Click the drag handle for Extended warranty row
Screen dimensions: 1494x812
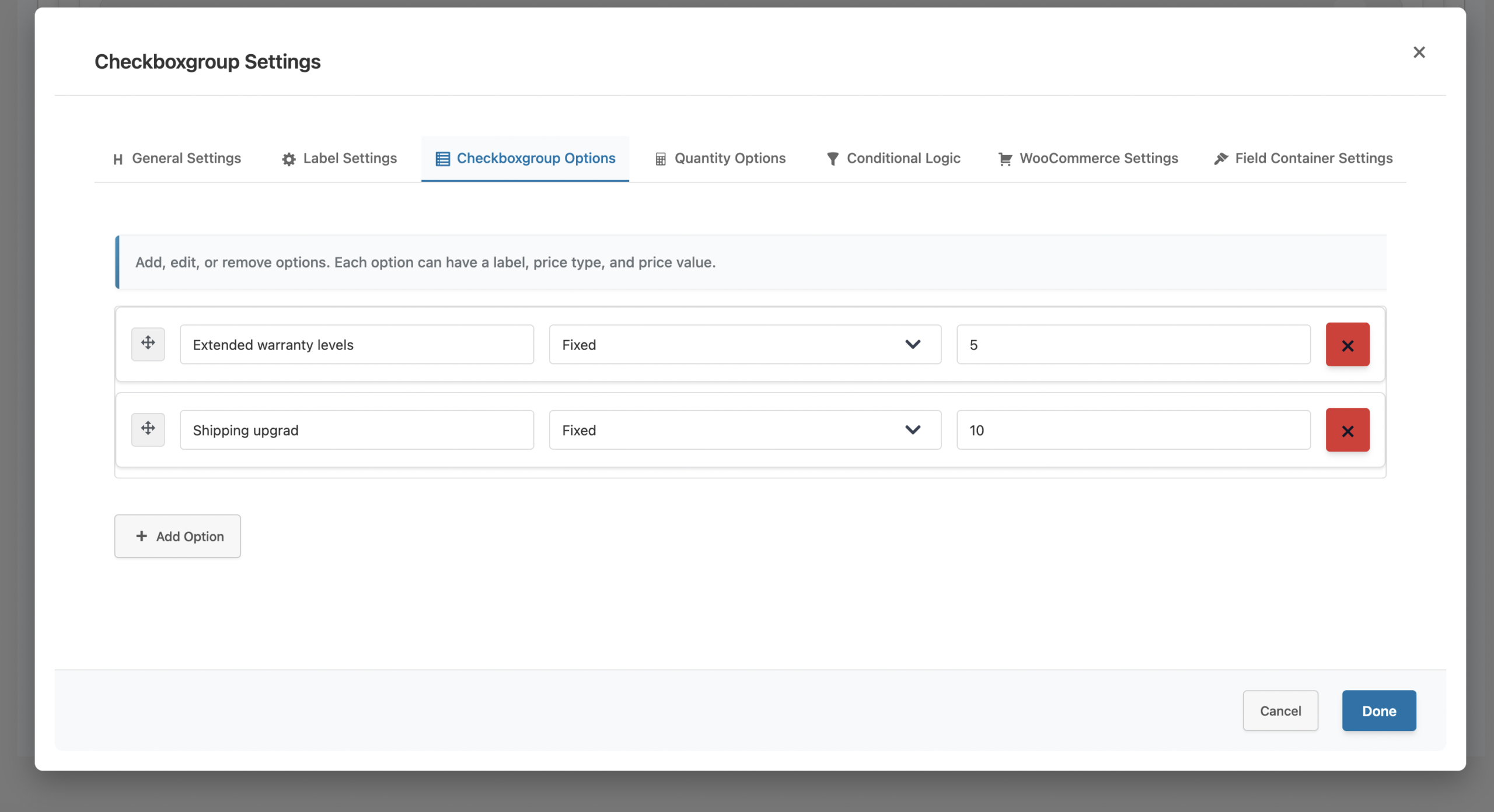(x=148, y=344)
